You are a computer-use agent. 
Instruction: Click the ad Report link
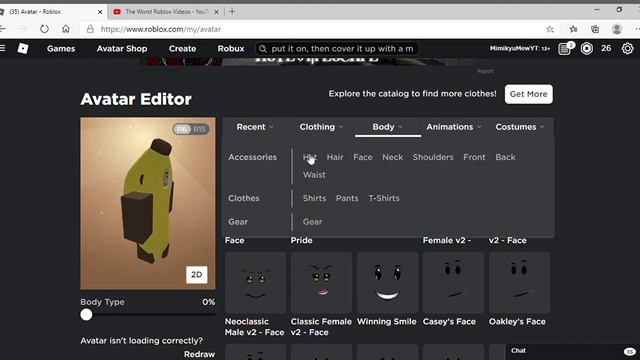[x=485, y=71]
